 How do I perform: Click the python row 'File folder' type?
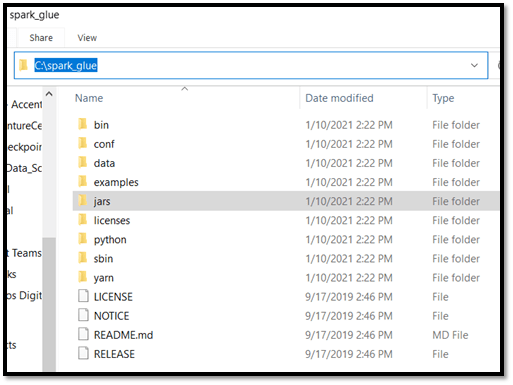coord(456,240)
